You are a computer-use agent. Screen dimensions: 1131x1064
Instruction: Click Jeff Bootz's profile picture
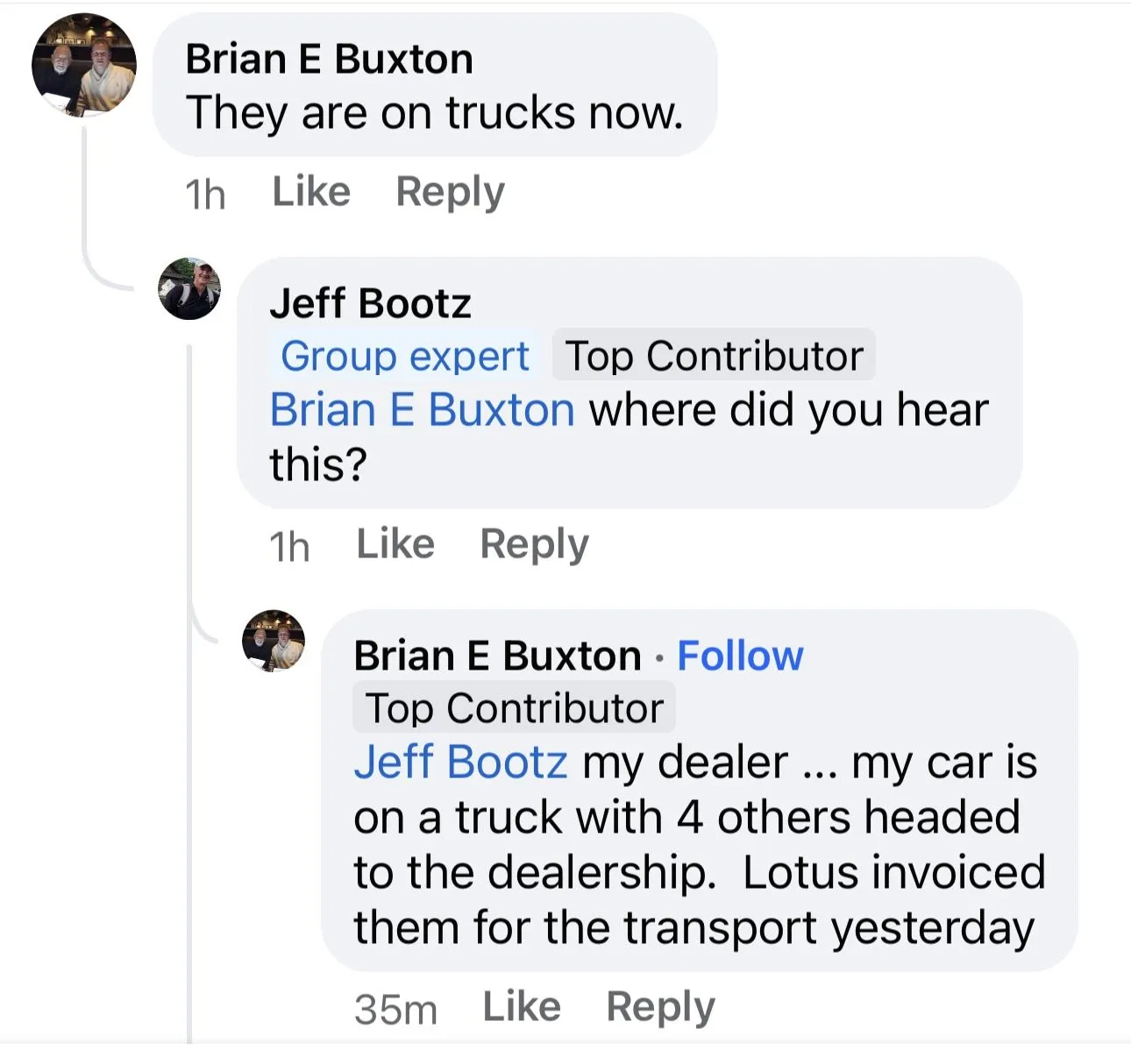coord(189,288)
